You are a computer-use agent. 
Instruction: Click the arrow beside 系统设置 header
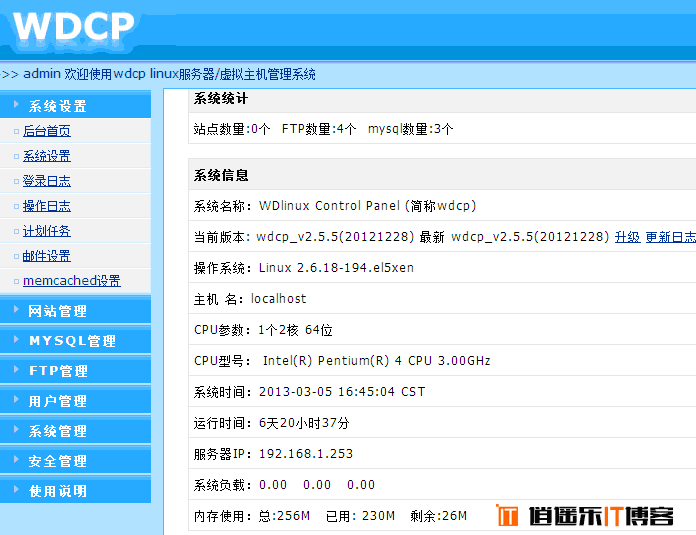coord(16,104)
